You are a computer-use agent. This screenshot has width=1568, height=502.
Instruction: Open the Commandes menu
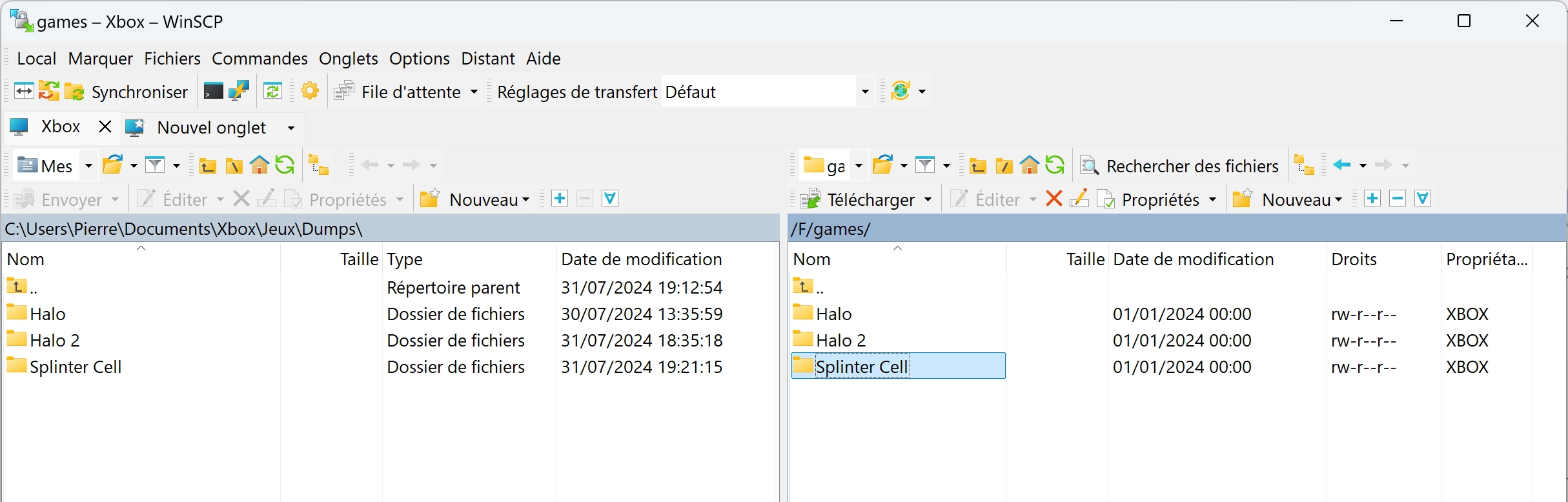point(260,59)
